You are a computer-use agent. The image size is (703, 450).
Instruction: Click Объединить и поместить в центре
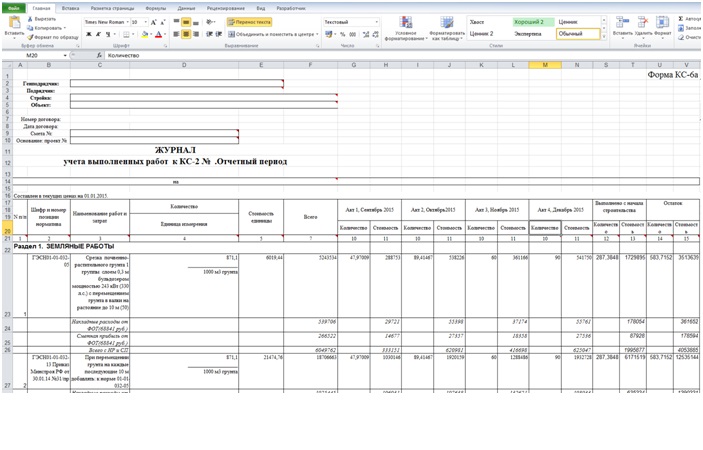click(x=271, y=34)
